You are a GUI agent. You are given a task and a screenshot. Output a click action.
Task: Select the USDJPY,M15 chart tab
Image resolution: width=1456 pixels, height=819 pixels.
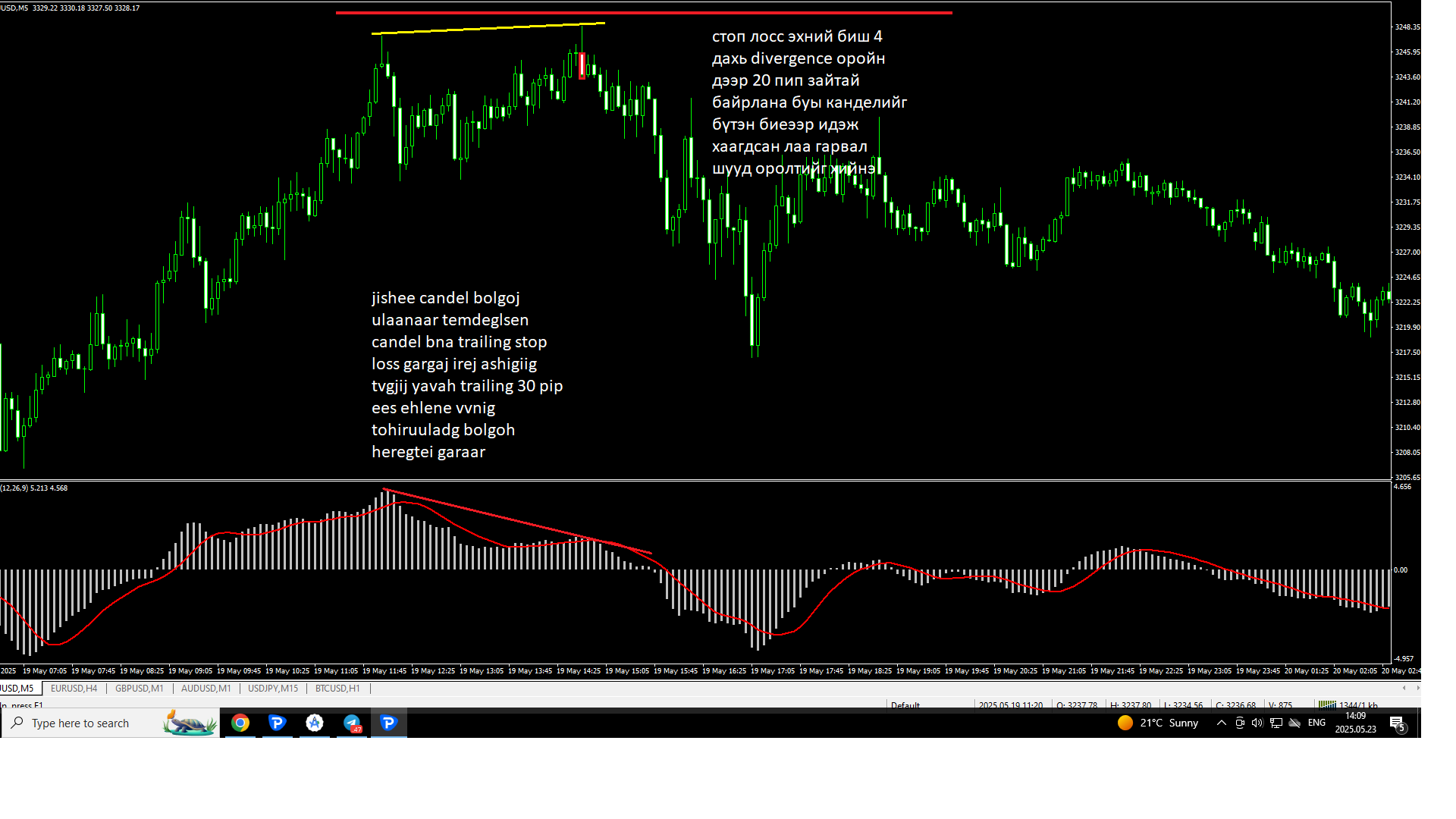pos(272,688)
